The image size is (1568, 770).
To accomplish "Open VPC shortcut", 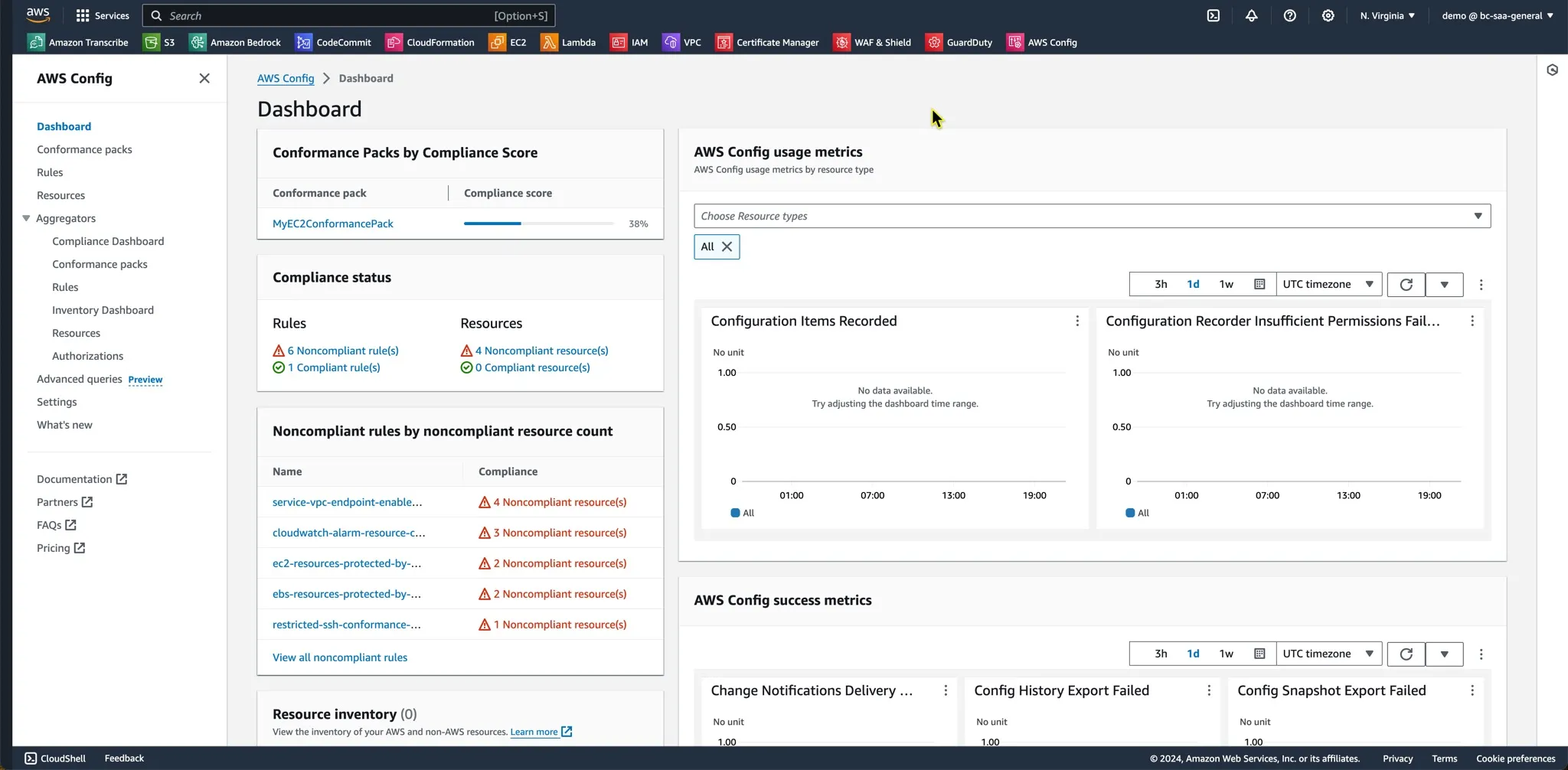I will [682, 42].
